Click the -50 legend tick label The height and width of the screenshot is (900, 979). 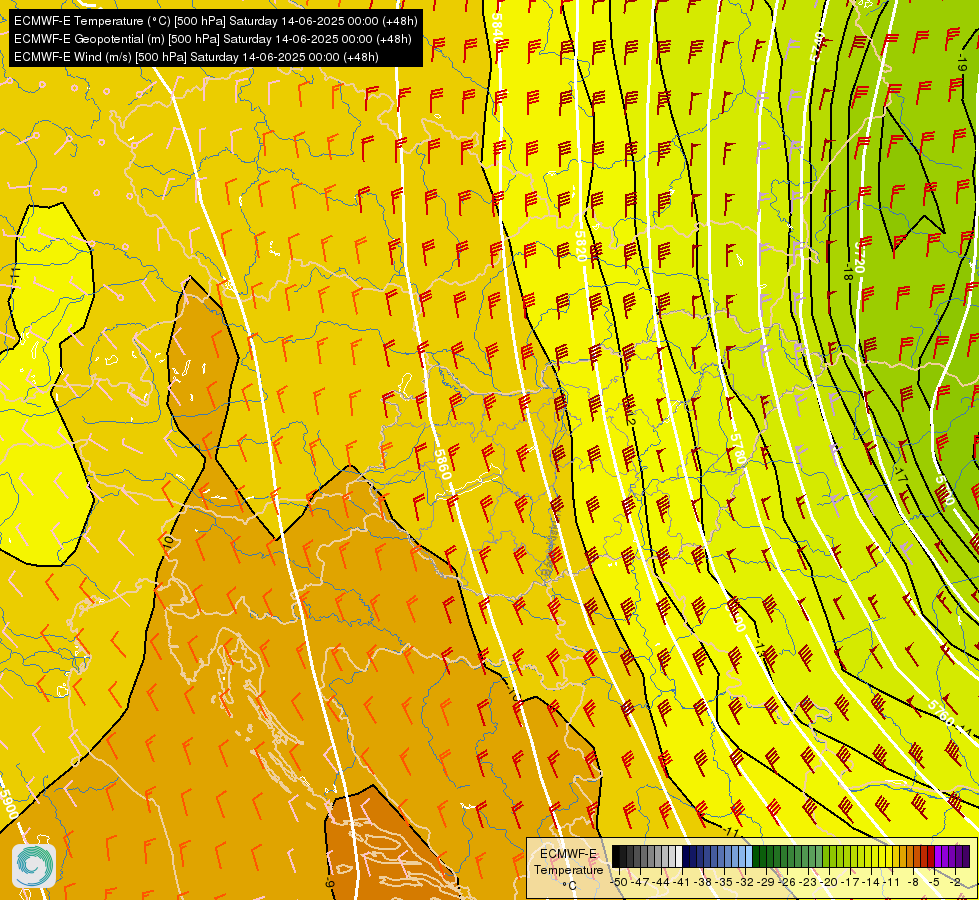619,882
